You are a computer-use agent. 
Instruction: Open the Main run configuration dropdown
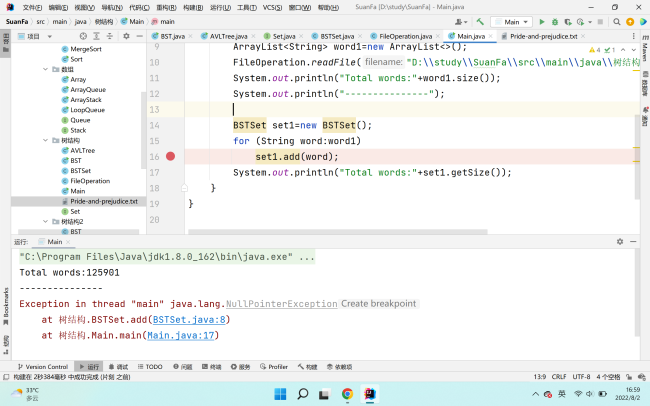(511, 21)
